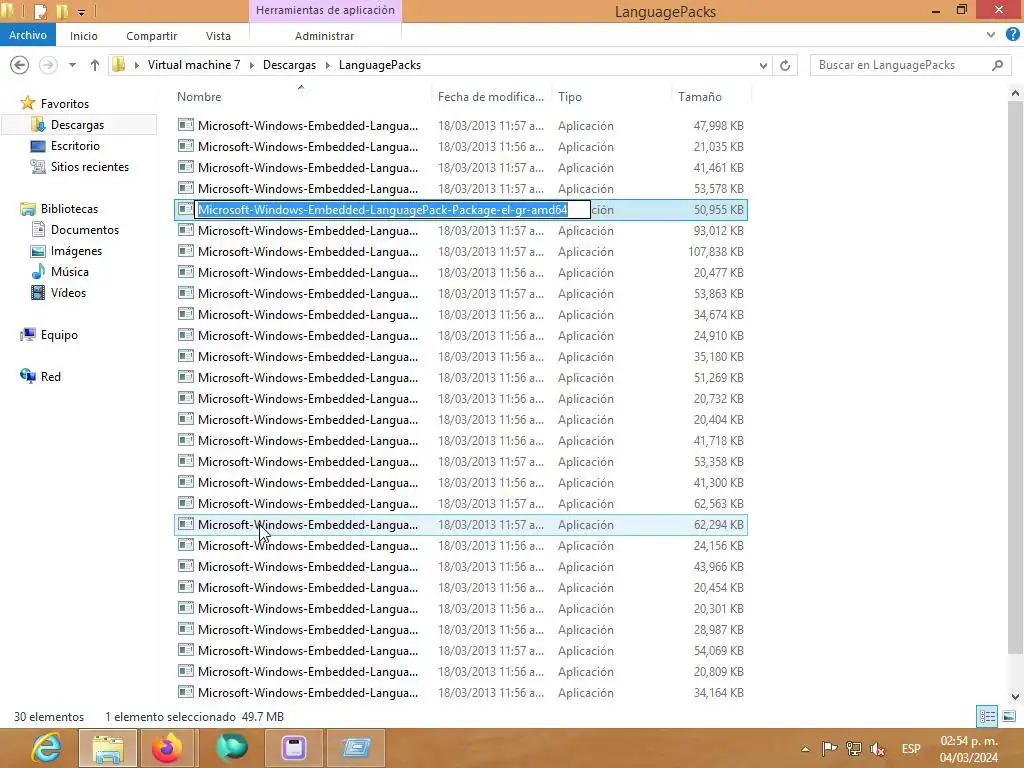Select the file sized 107,838 KB

460,251
